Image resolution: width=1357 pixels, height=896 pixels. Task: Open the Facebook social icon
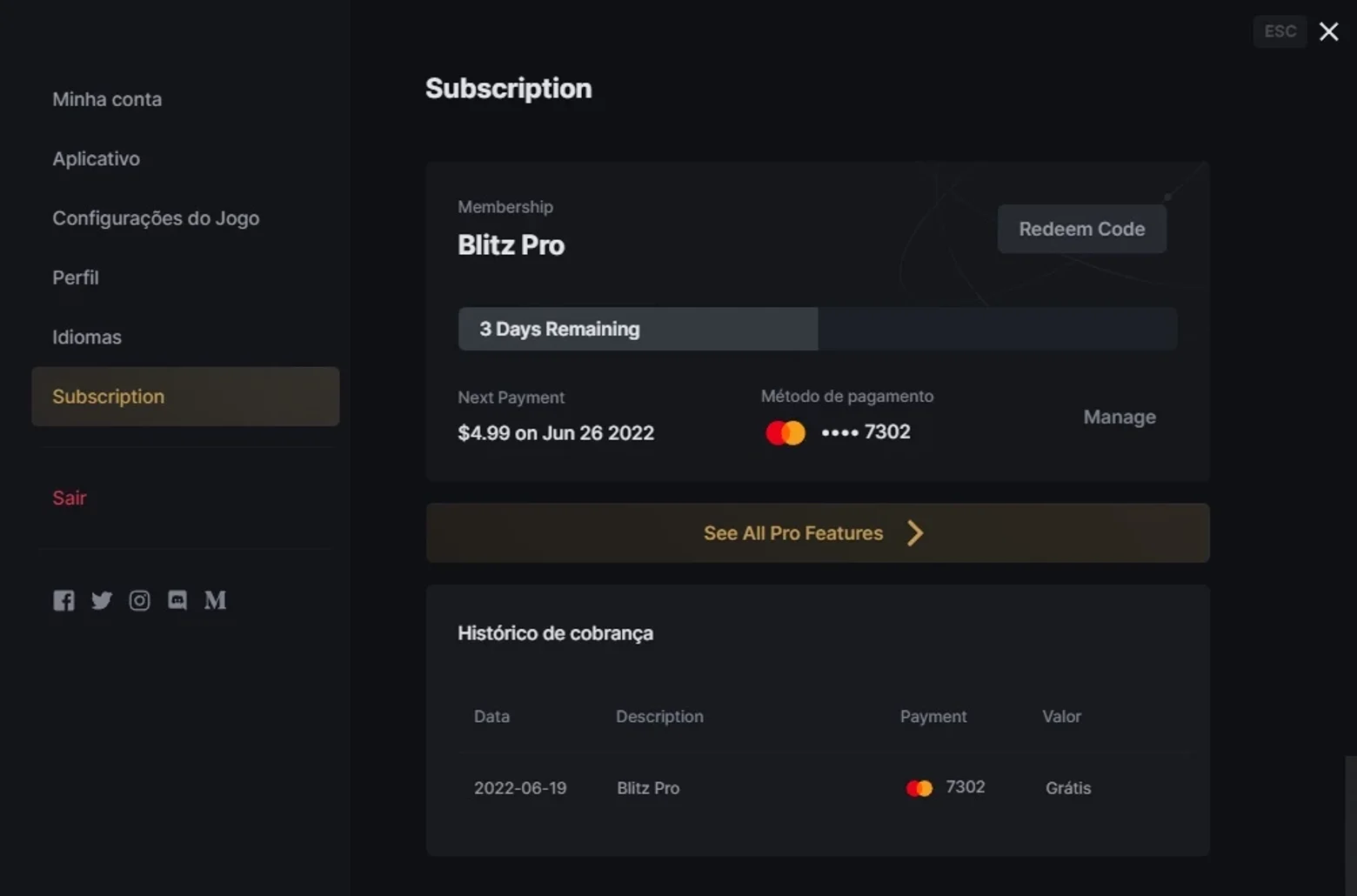coord(64,600)
